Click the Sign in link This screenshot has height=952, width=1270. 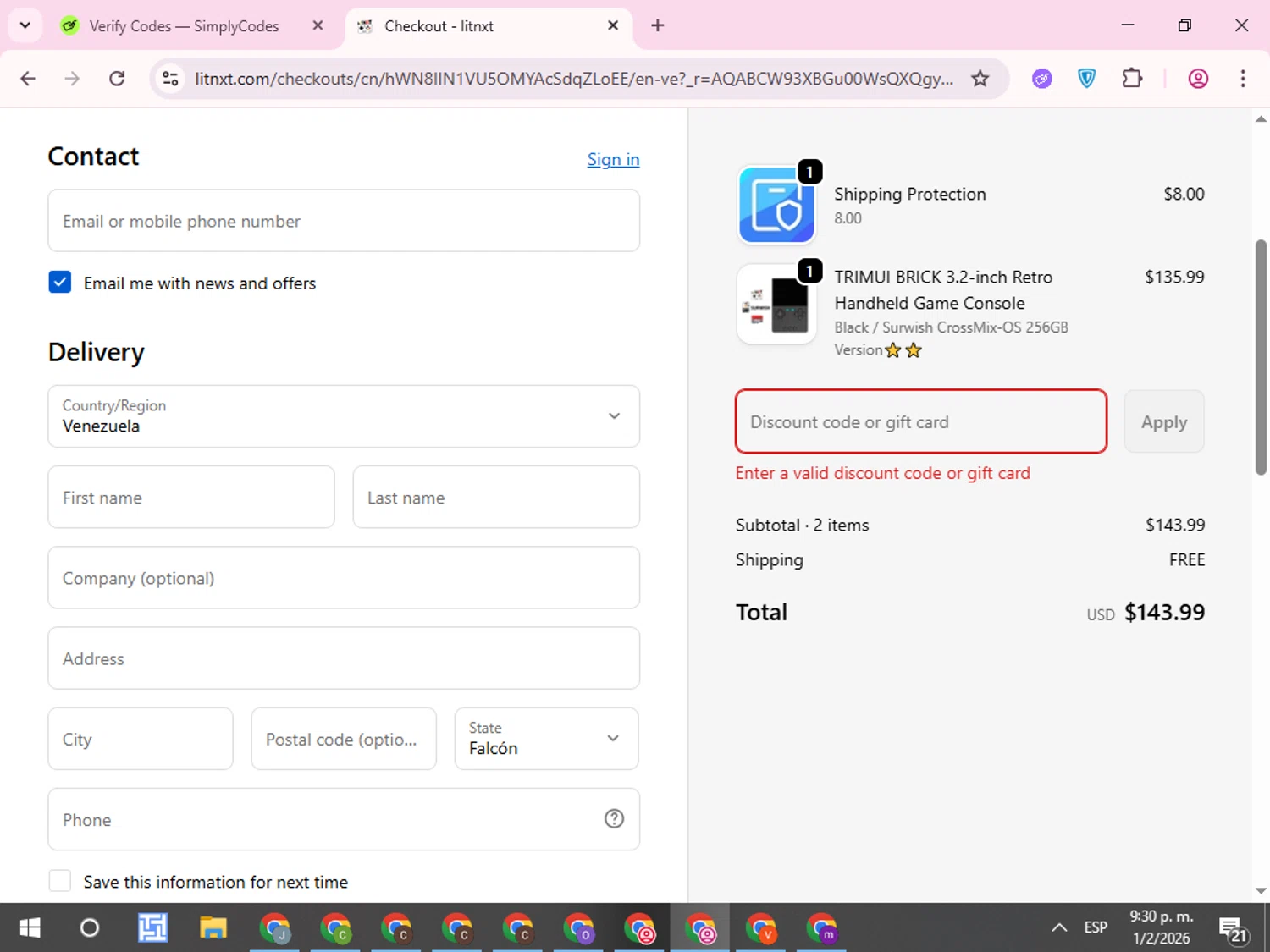pyautogui.click(x=614, y=159)
